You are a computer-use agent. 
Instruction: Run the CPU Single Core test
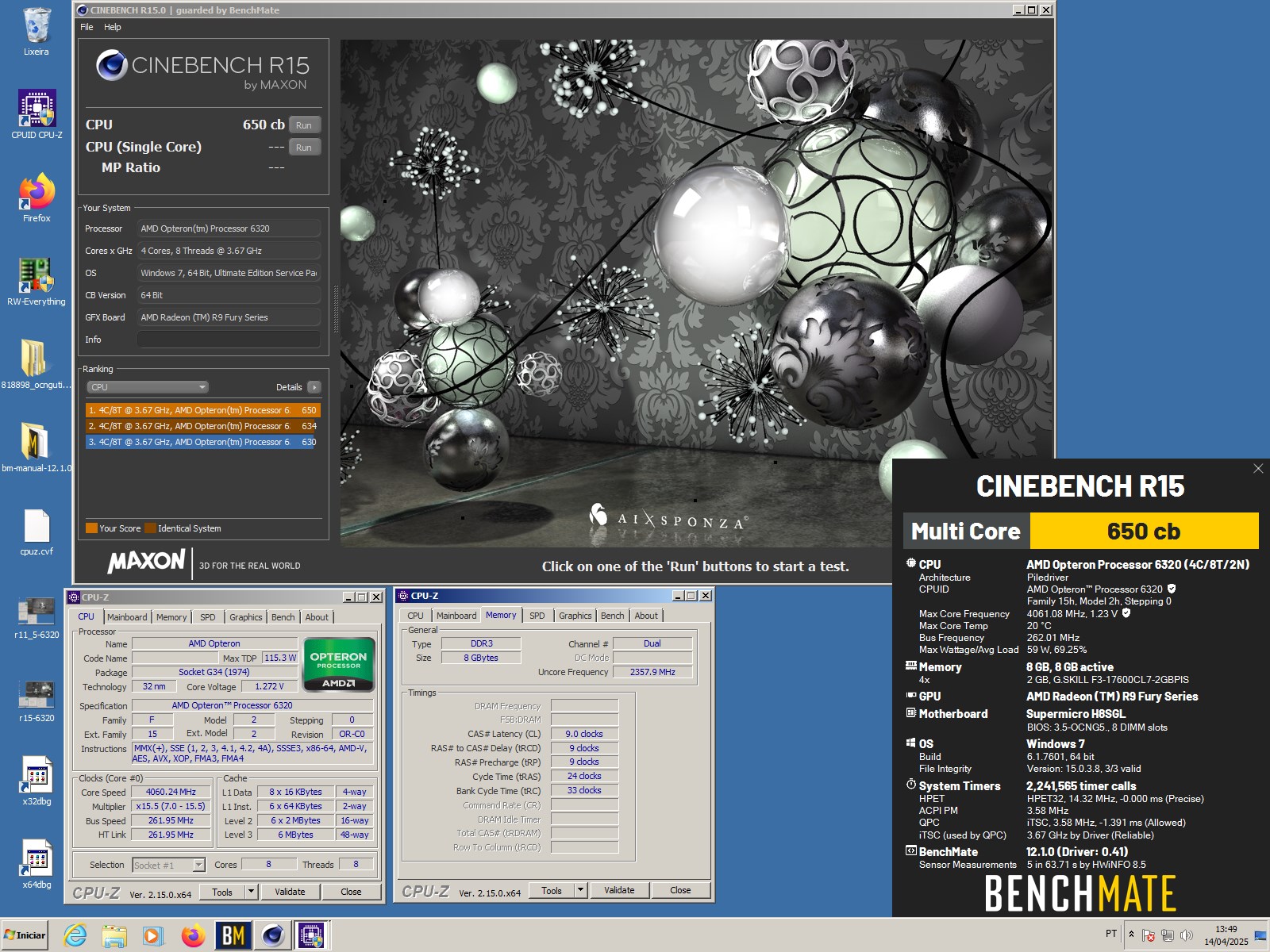(x=304, y=148)
